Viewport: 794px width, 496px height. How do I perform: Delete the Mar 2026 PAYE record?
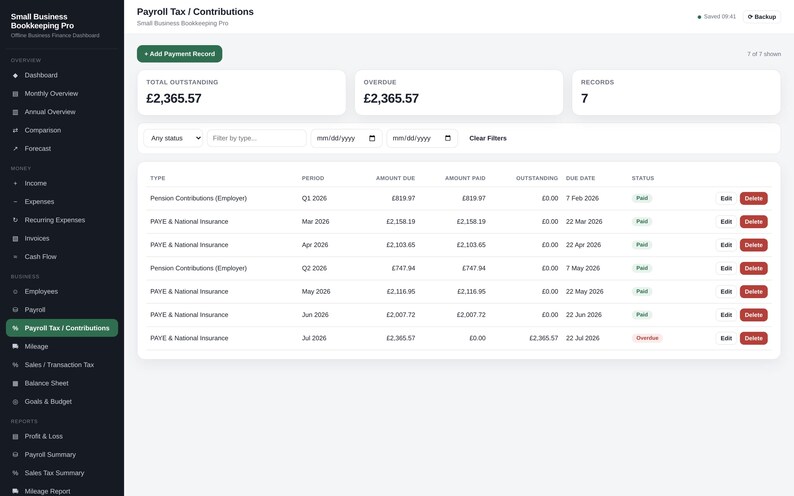753,222
